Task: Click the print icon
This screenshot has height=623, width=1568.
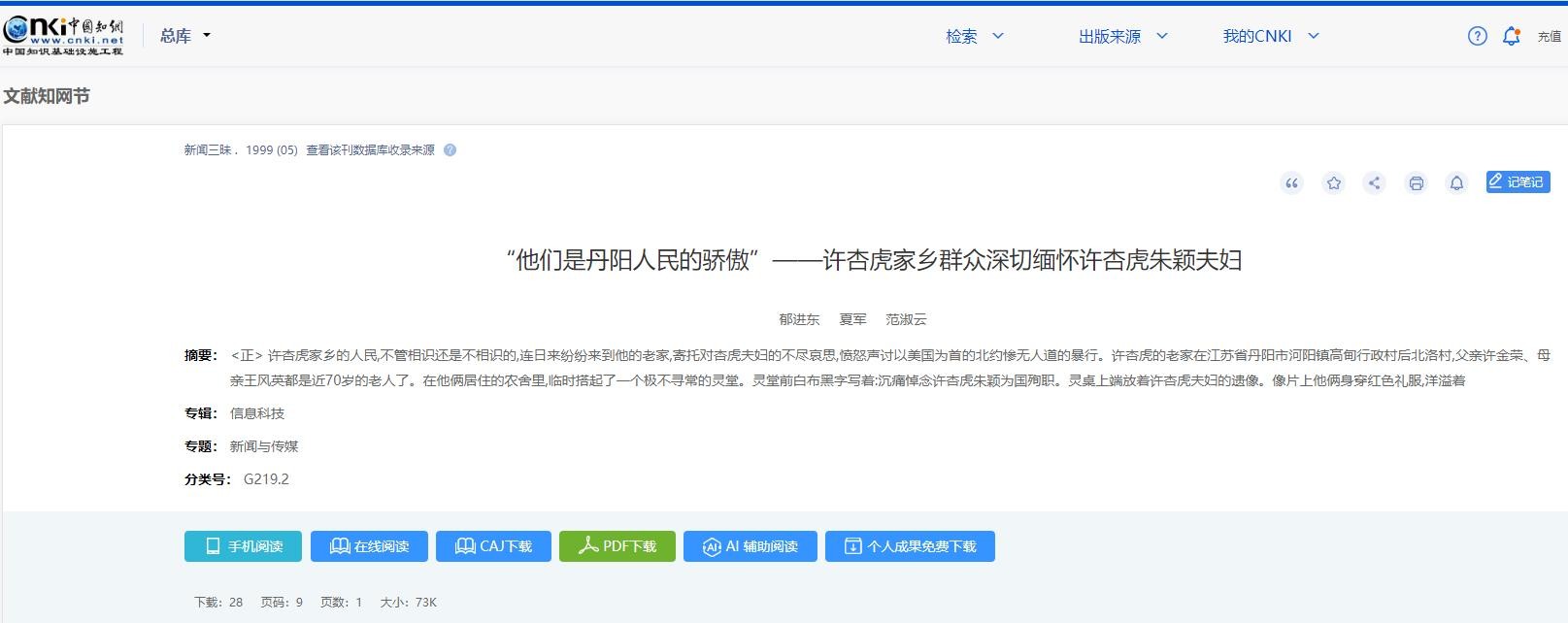Action: click(x=1416, y=183)
